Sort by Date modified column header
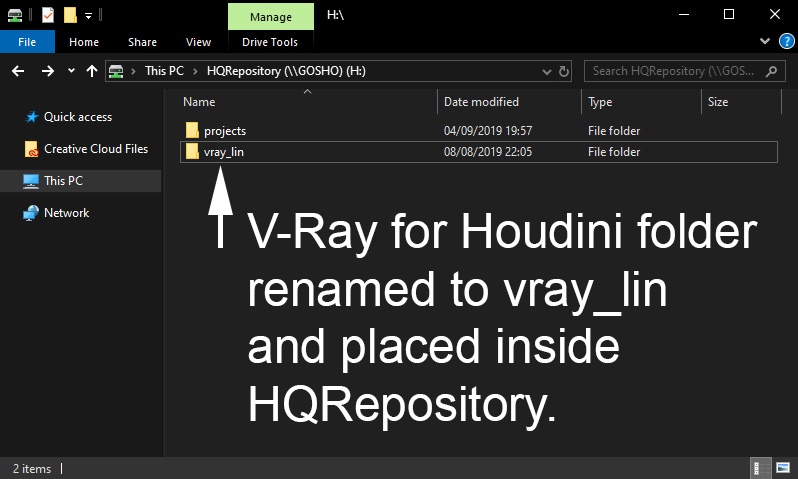 point(481,102)
